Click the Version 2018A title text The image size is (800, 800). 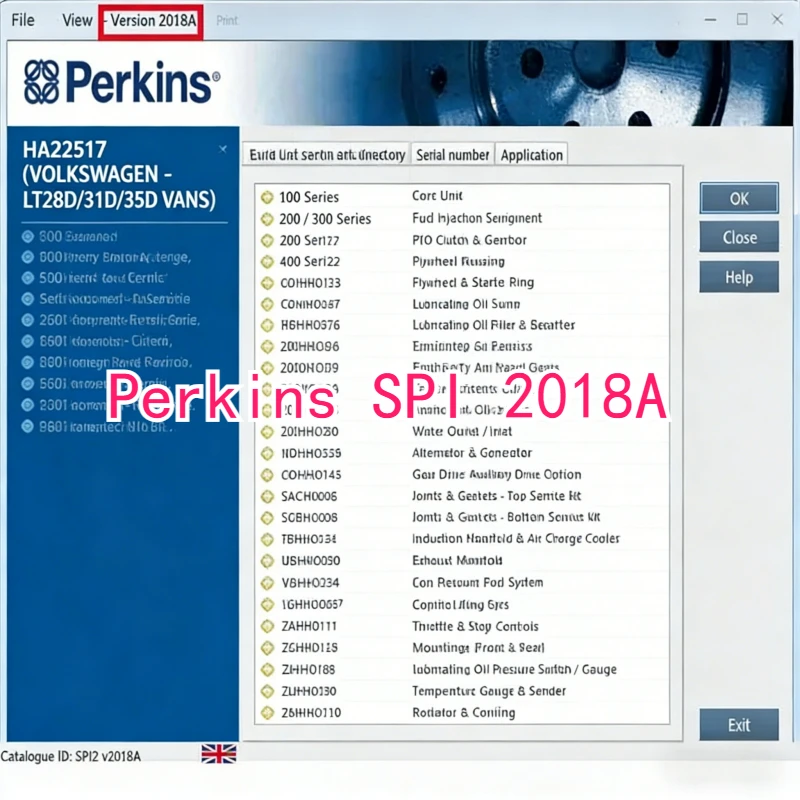151,21
